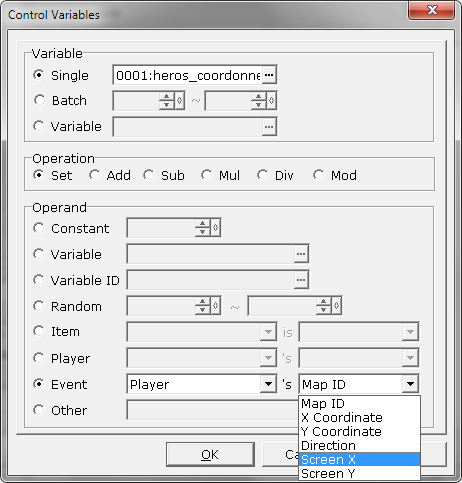The image size is (462, 483).
Task: Select Map ID from the dropdown list
Action: point(359,404)
